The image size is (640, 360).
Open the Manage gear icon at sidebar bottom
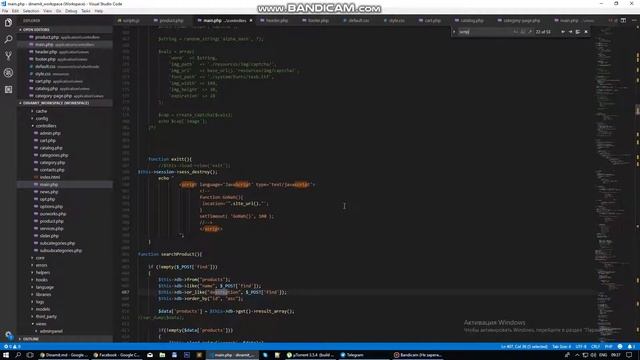coord(8,335)
